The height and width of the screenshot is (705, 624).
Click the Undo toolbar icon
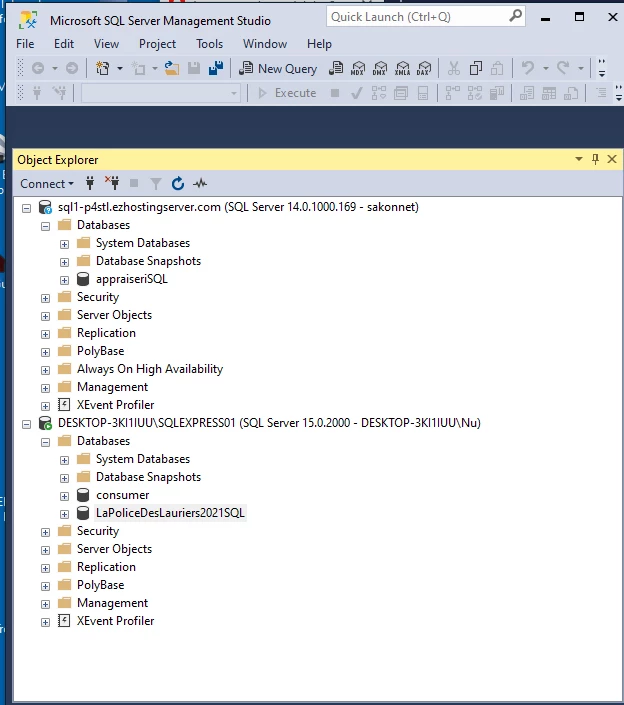pos(528,68)
